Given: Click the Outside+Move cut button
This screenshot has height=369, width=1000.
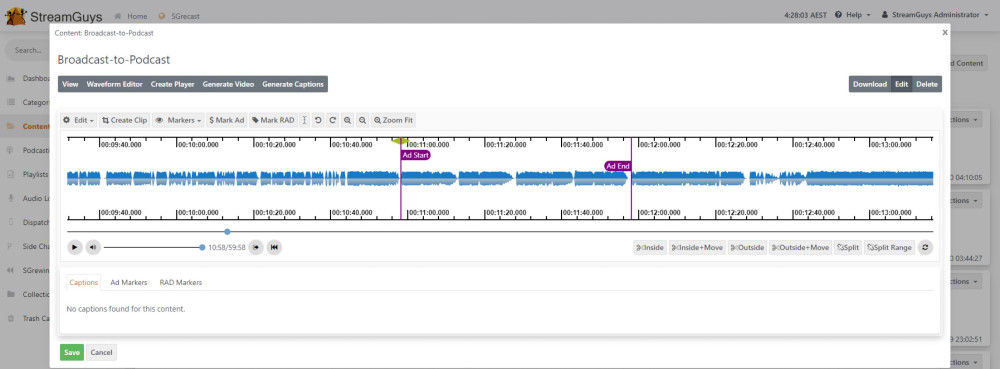Looking at the screenshot, I should [800, 247].
